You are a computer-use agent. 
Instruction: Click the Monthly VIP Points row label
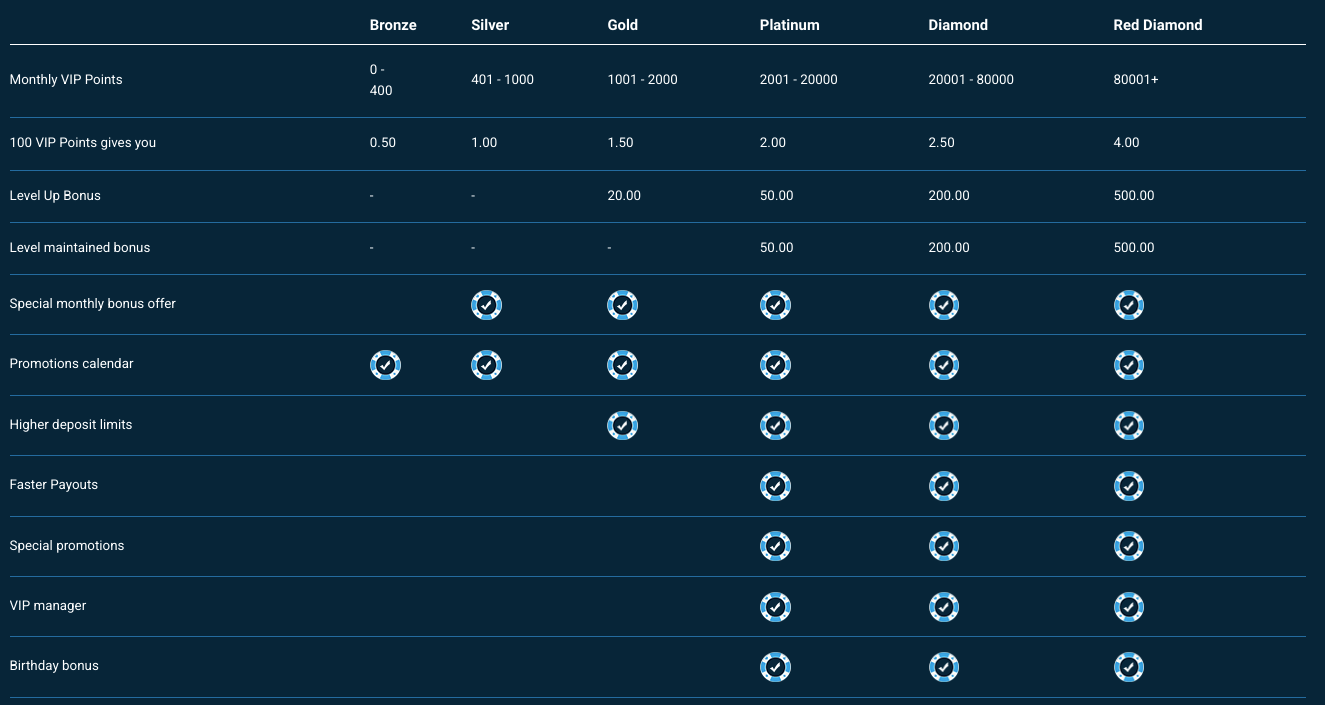pyautogui.click(x=66, y=80)
